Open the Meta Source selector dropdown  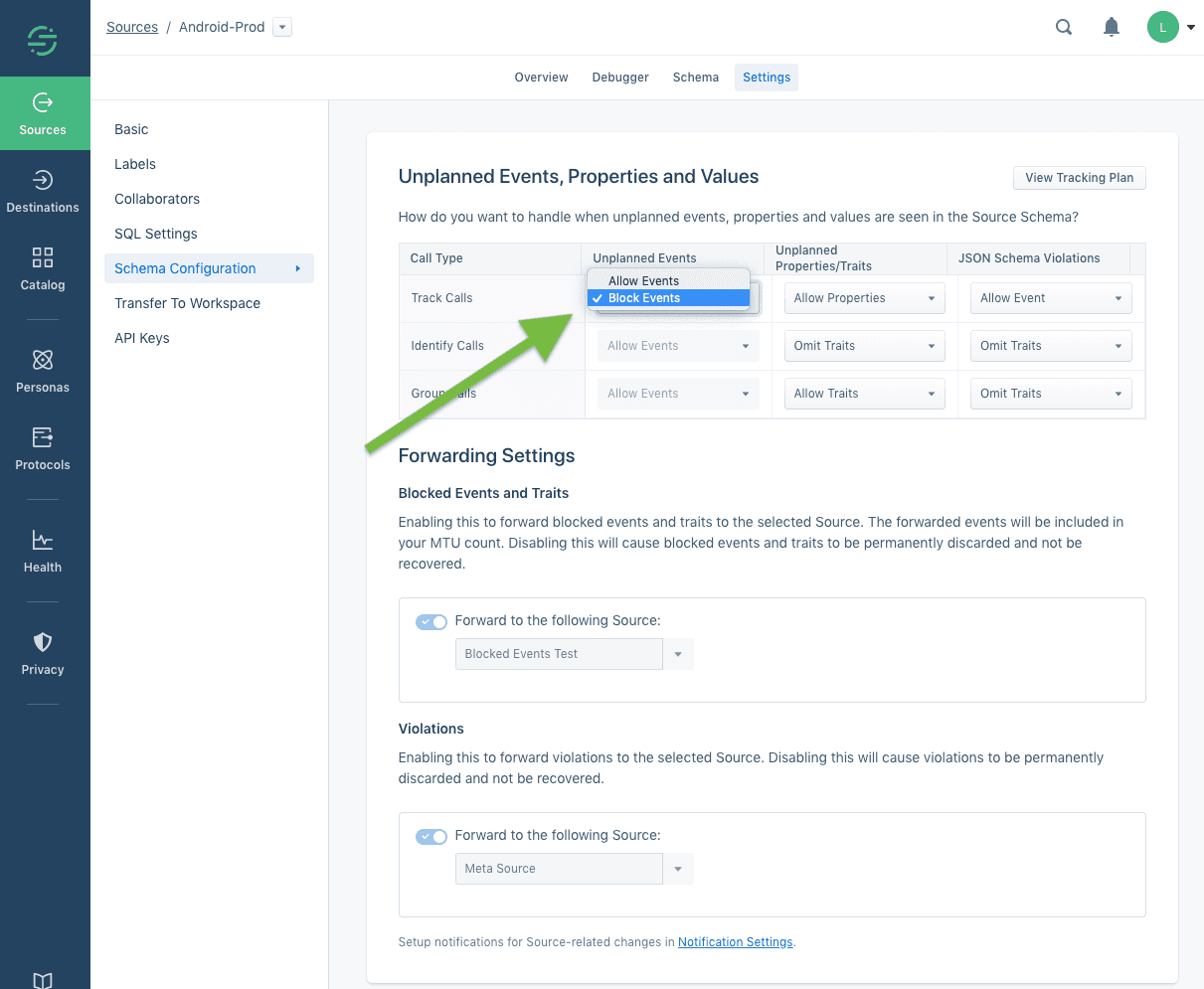click(679, 868)
